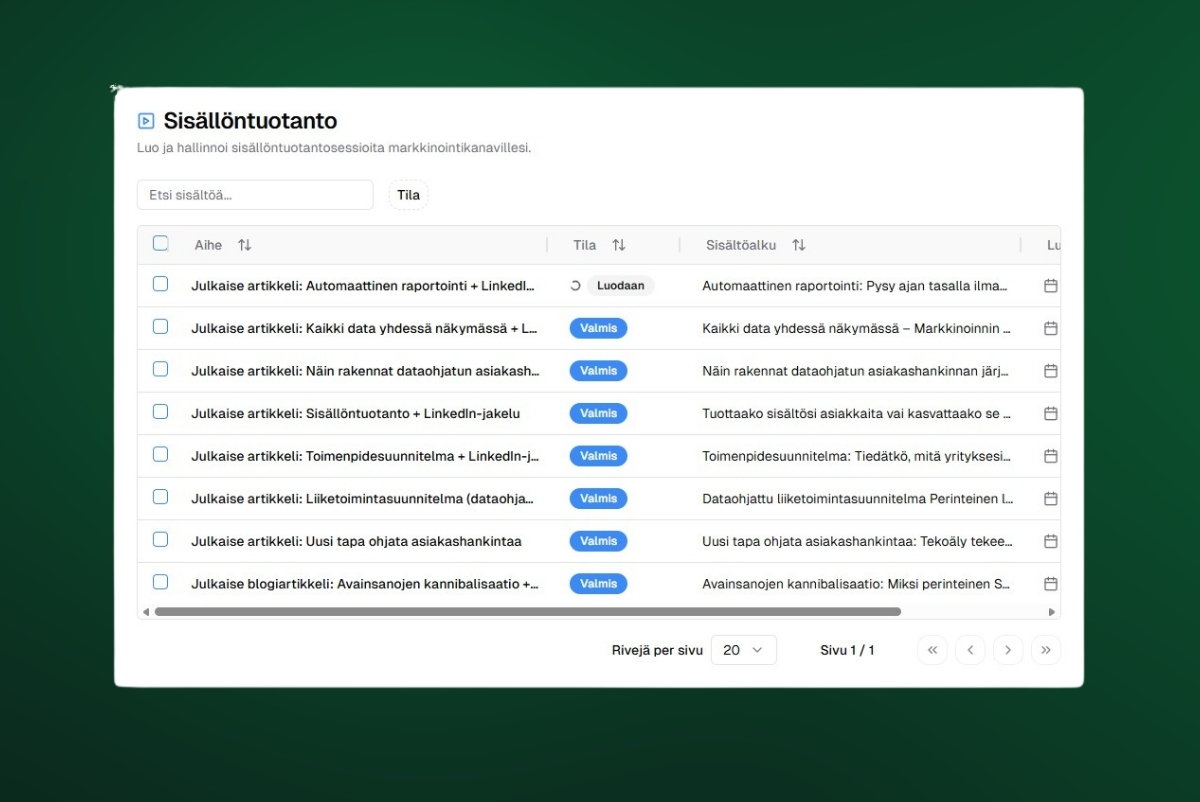Click the calendar icon on the Avainsanojen kannibalisaatio row
Screen dimensions: 1200x802
coord(1050,583)
